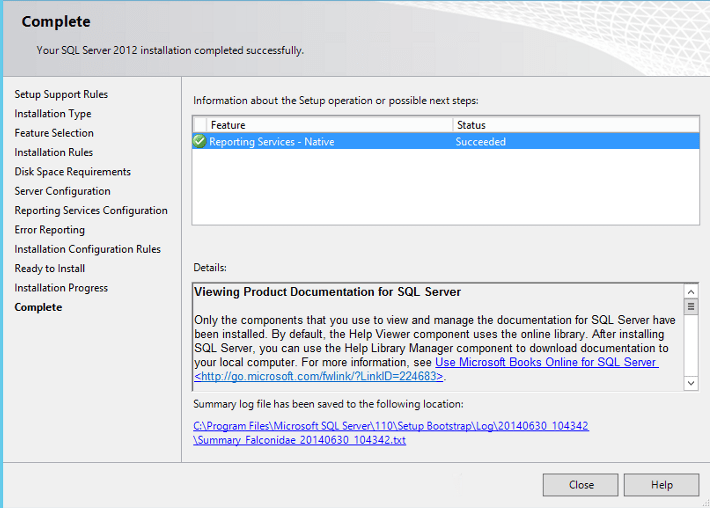Click the Help button
This screenshot has width=710, height=508.
[x=661, y=485]
